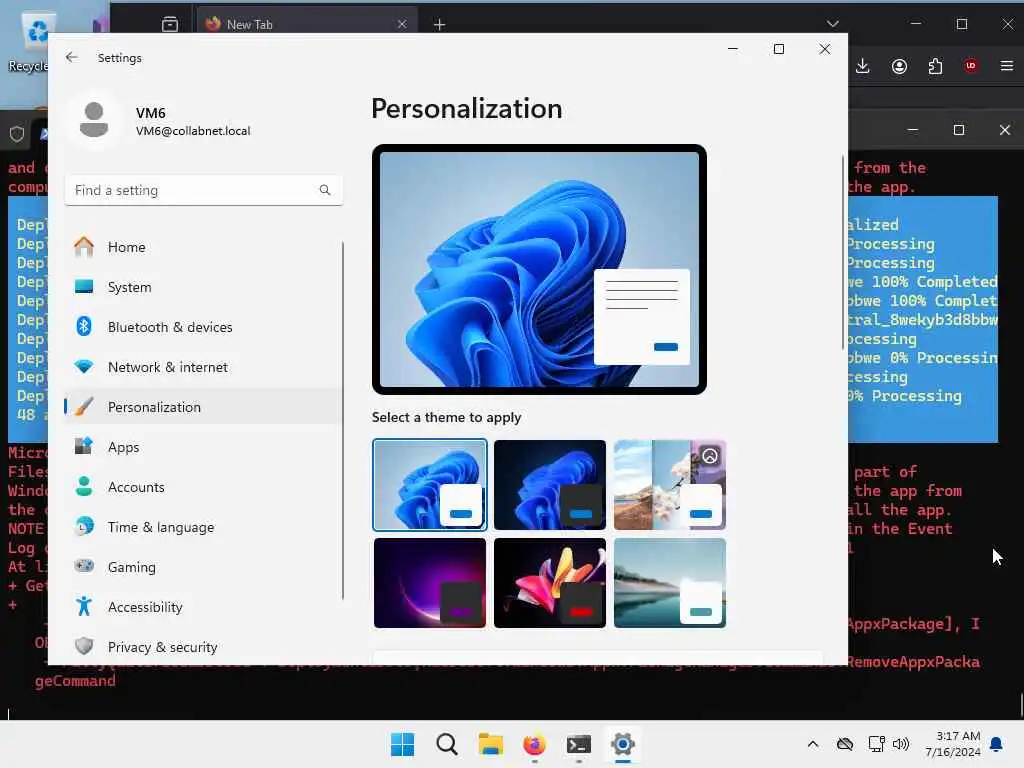1024x768 pixels.
Task: Click the desktop preview image
Action: pyautogui.click(x=539, y=269)
